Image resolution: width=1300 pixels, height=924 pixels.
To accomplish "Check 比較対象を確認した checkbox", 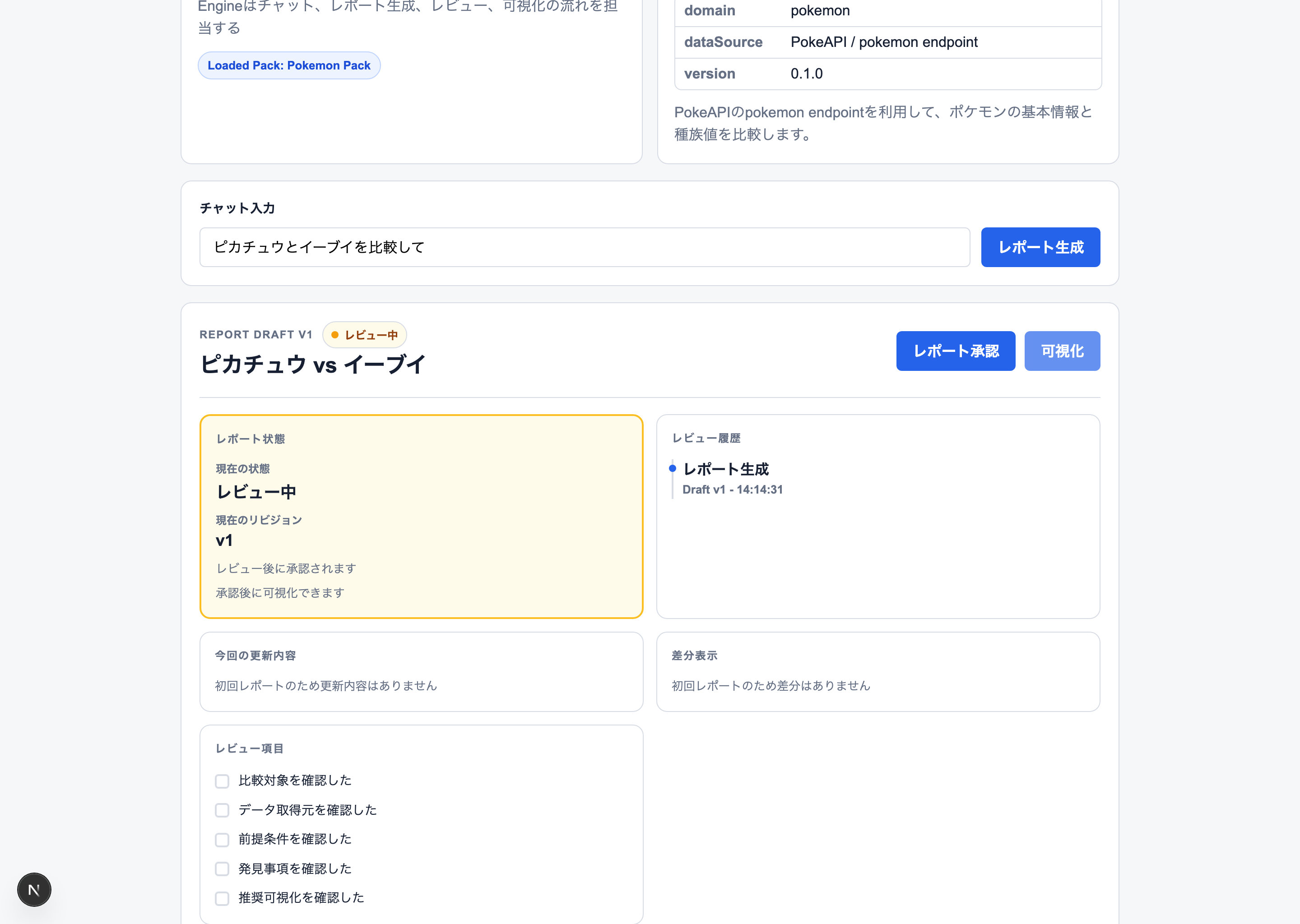I will pyautogui.click(x=222, y=781).
